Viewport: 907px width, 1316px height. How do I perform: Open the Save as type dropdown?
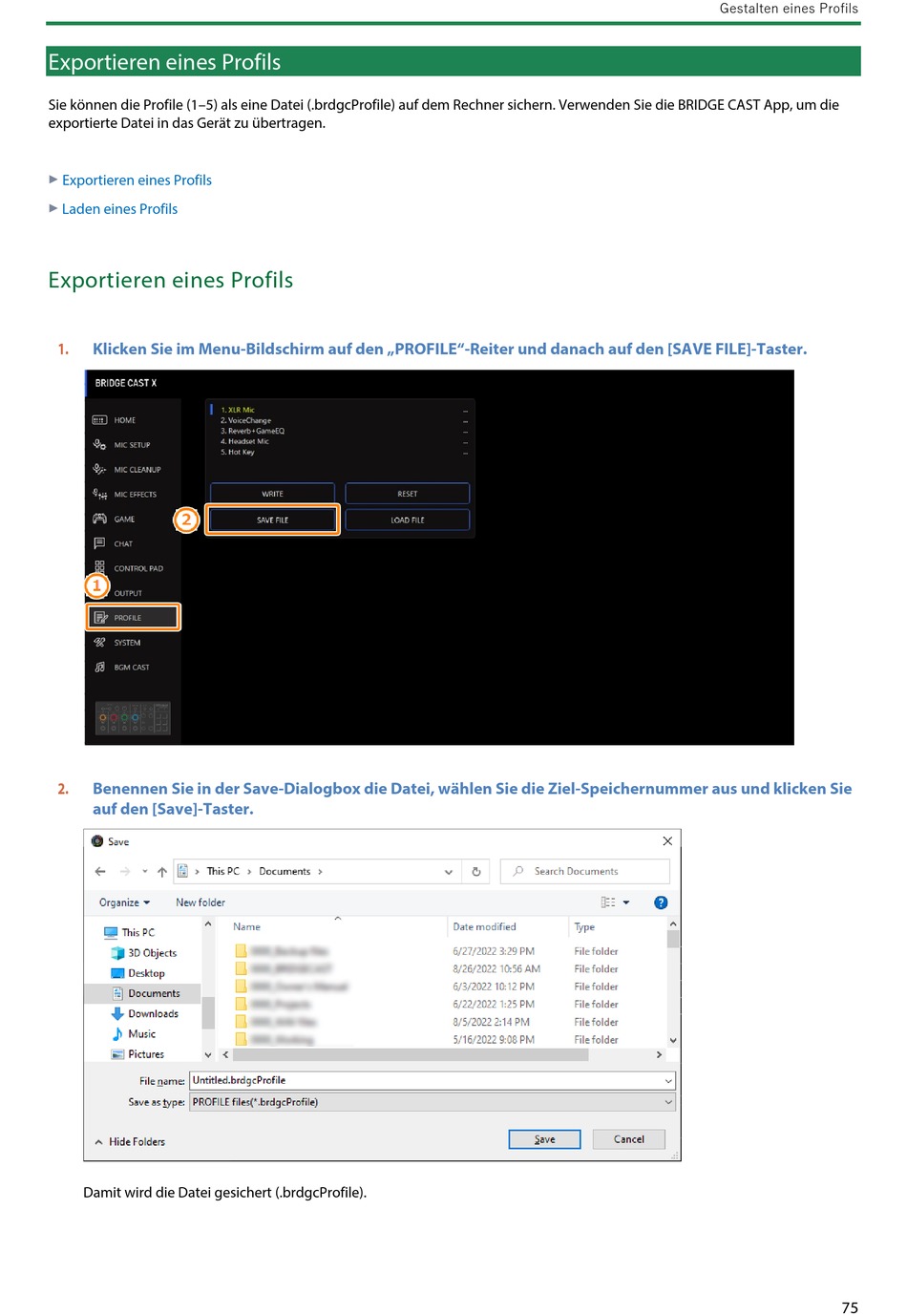click(432, 1102)
